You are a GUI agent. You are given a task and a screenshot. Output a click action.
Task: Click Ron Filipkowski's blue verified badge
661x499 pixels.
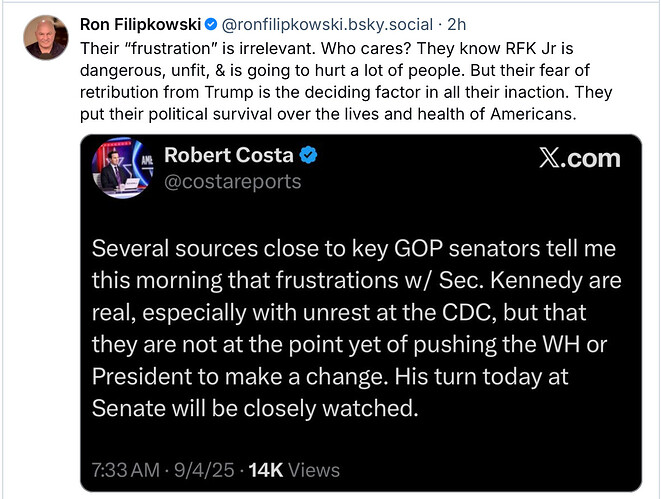point(211,24)
